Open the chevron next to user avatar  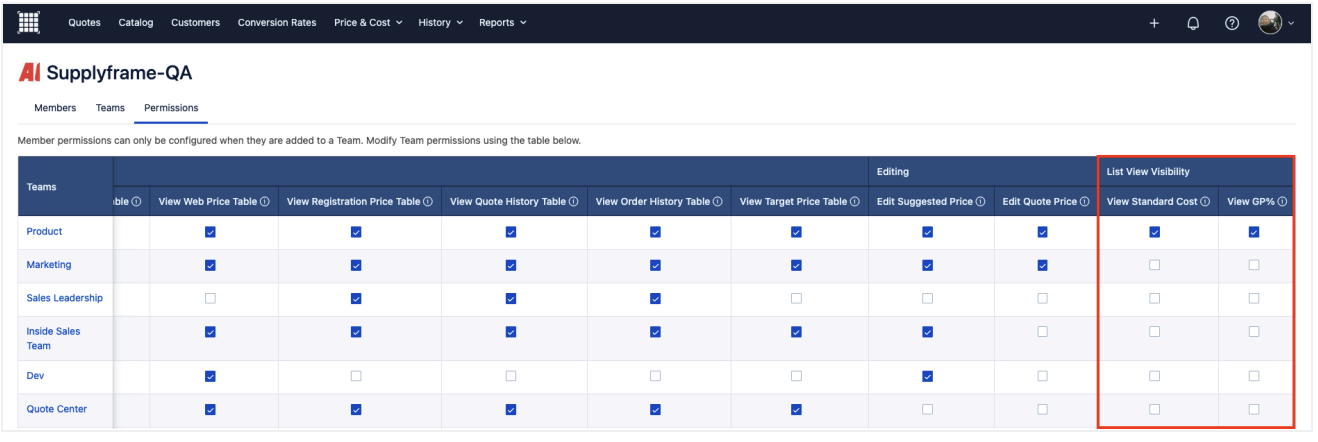1291,23
